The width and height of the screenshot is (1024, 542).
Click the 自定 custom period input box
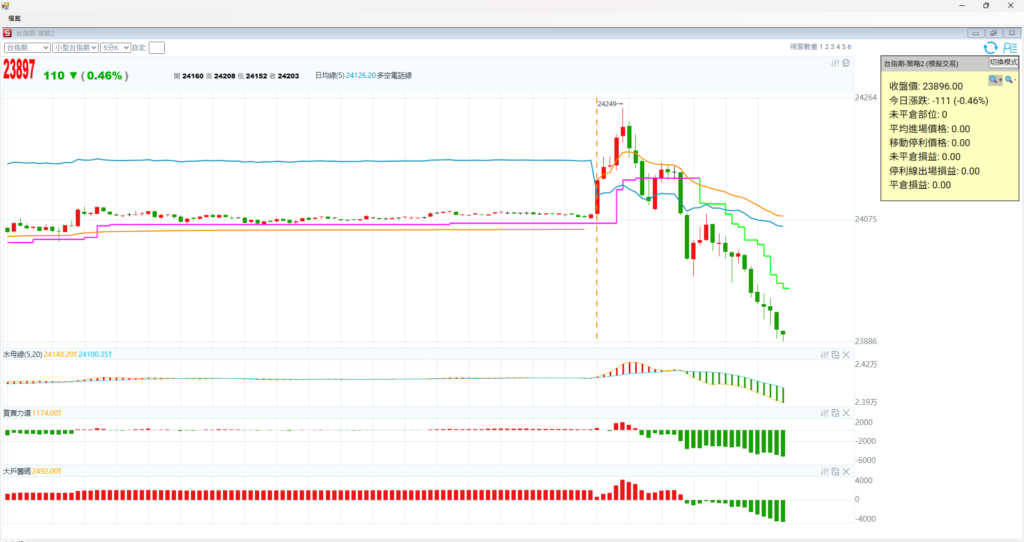pyautogui.click(x=157, y=47)
